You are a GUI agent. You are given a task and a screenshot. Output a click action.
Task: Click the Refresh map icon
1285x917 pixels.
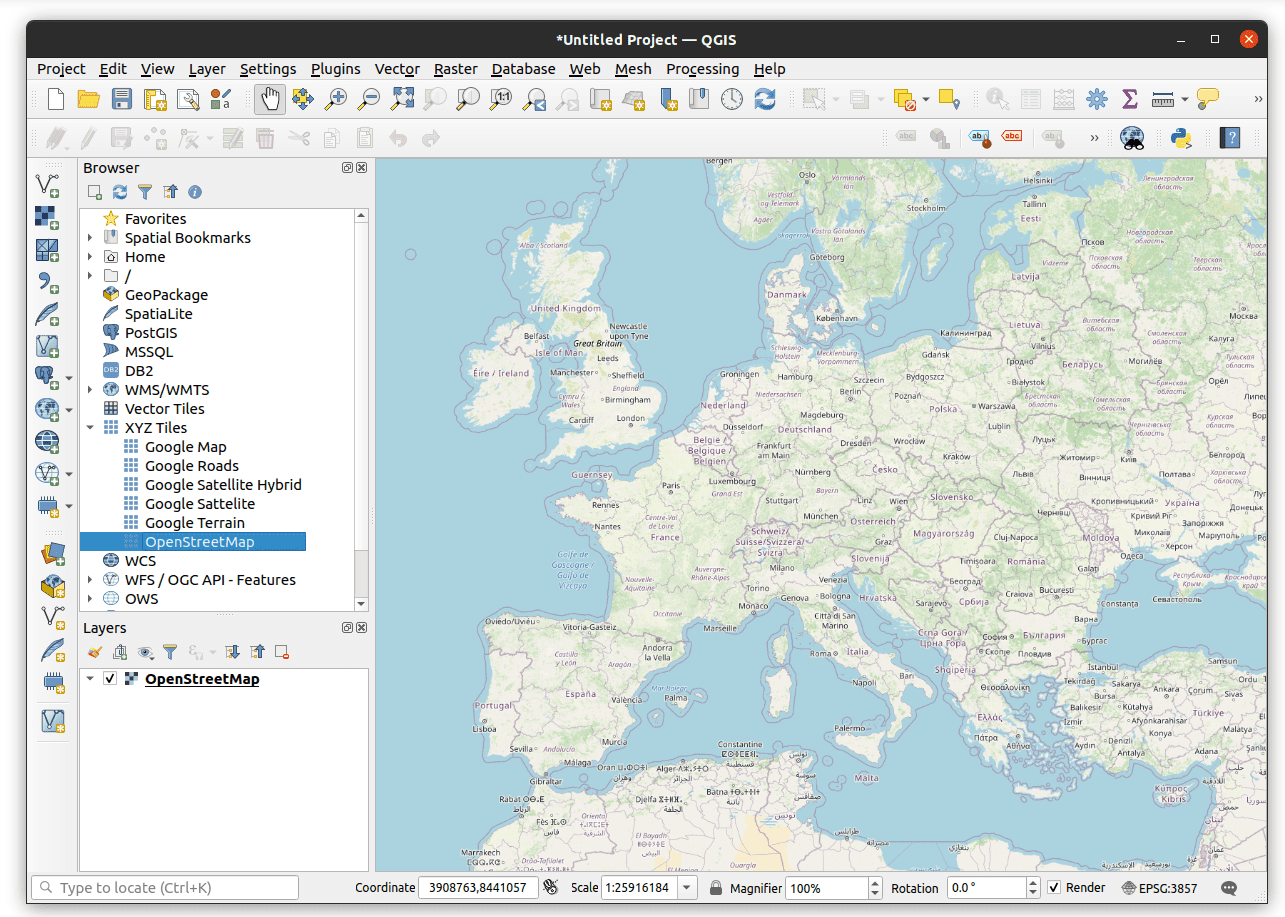(x=763, y=99)
